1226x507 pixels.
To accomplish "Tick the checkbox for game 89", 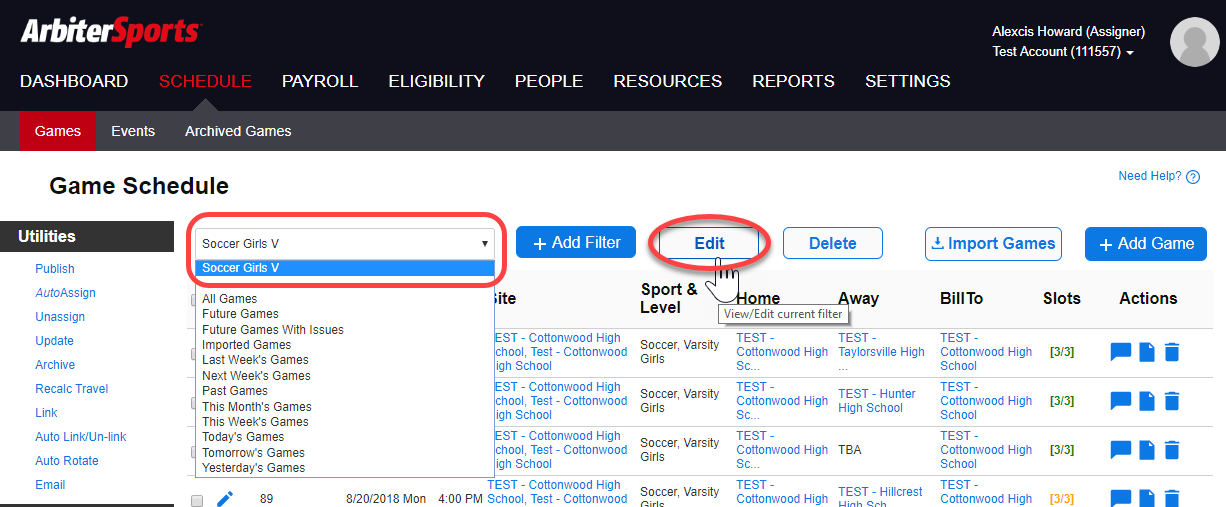I will 197,500.
